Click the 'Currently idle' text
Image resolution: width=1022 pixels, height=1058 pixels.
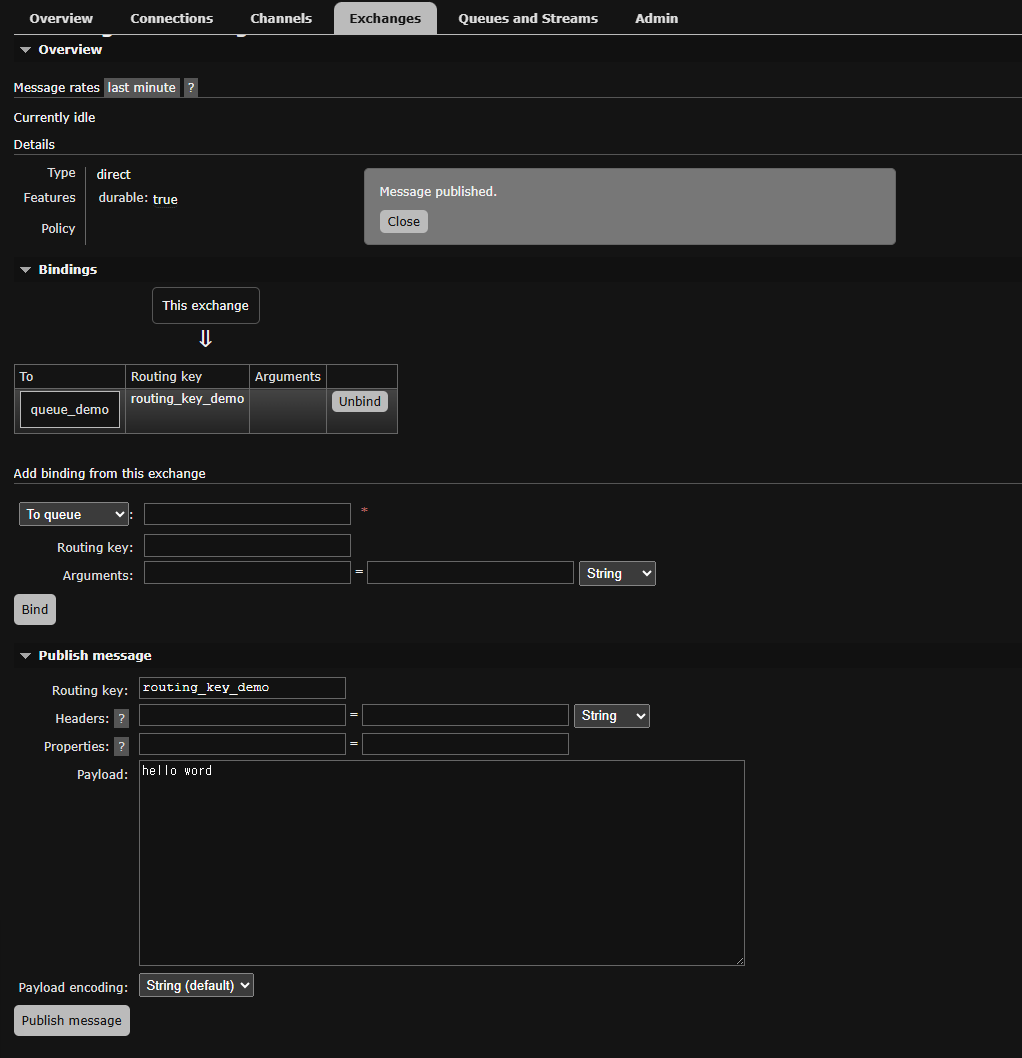coord(55,117)
